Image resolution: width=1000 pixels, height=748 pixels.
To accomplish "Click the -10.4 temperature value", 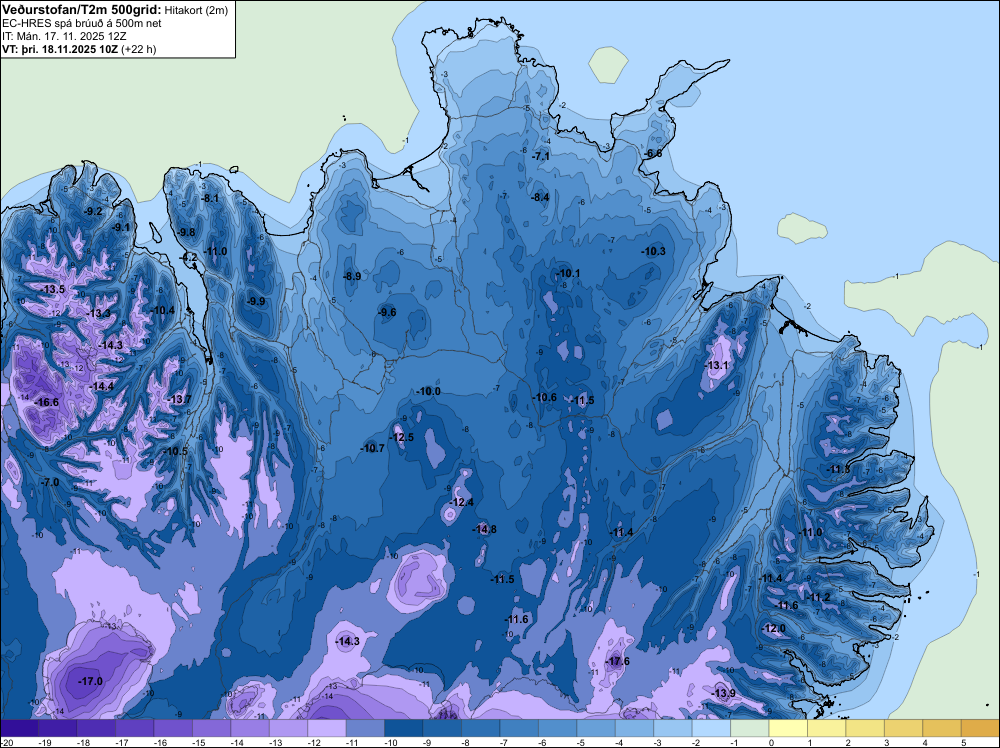I will [x=163, y=311].
